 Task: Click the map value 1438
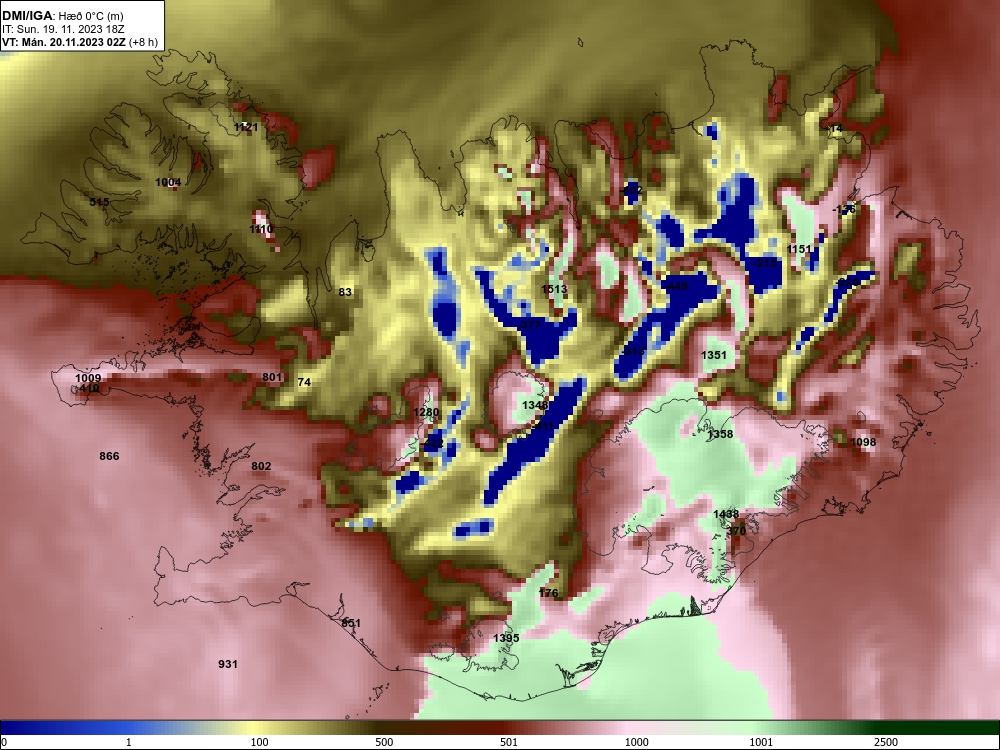point(726,515)
